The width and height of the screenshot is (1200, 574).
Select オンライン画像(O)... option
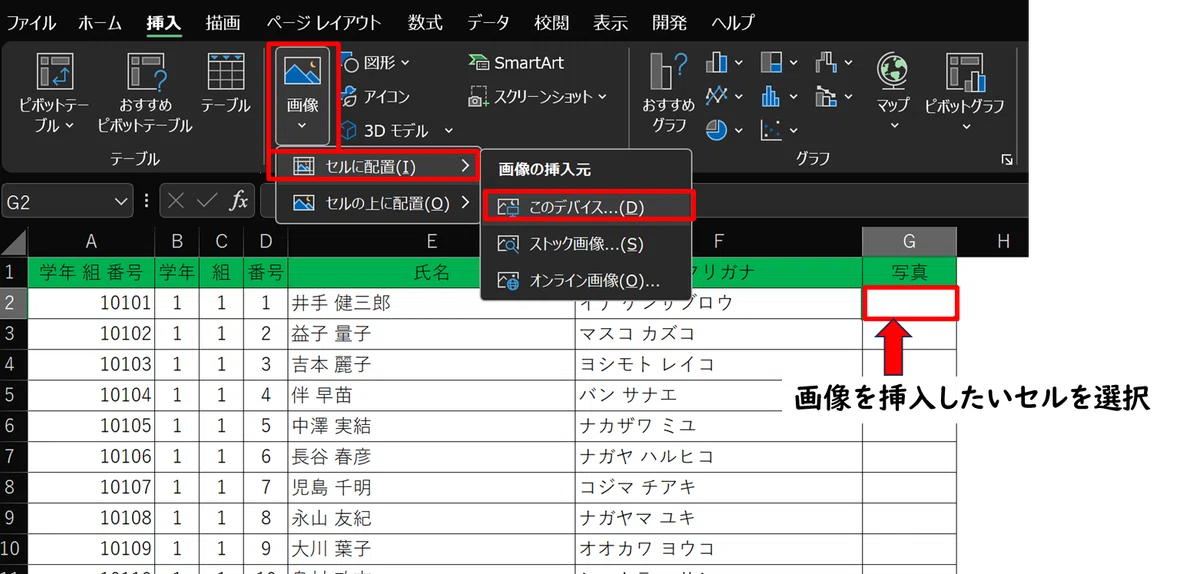pos(586,281)
